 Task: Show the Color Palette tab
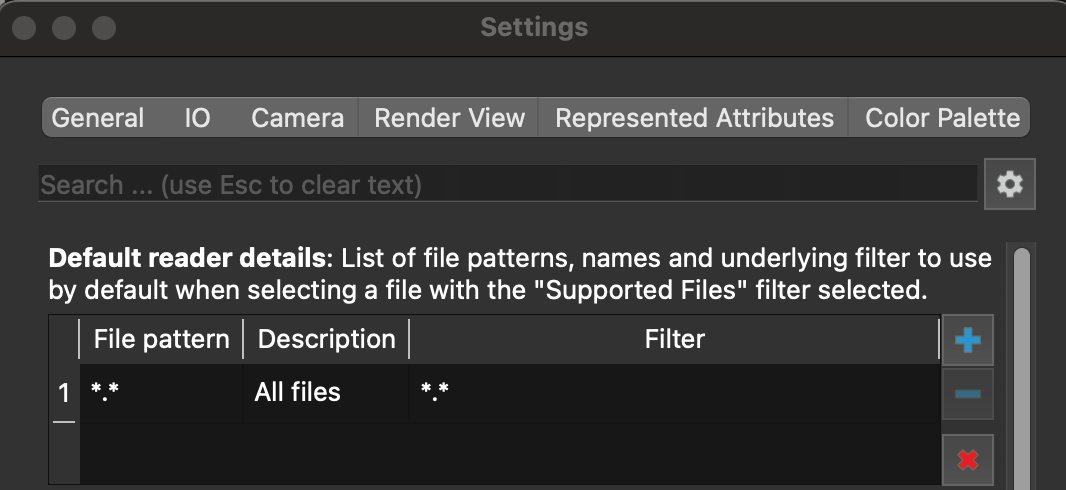(942, 118)
